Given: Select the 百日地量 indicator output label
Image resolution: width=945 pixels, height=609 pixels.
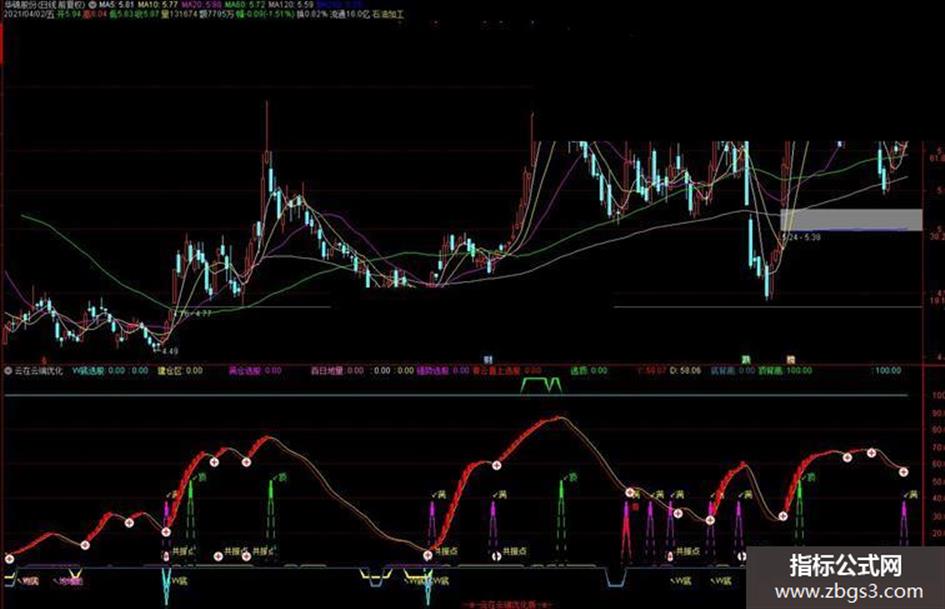Looking at the screenshot, I should click(328, 371).
